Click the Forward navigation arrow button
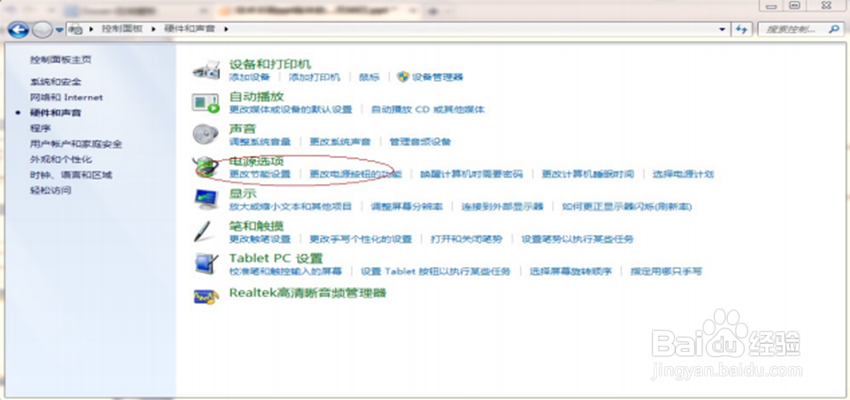The width and height of the screenshot is (850, 400). coord(42,29)
